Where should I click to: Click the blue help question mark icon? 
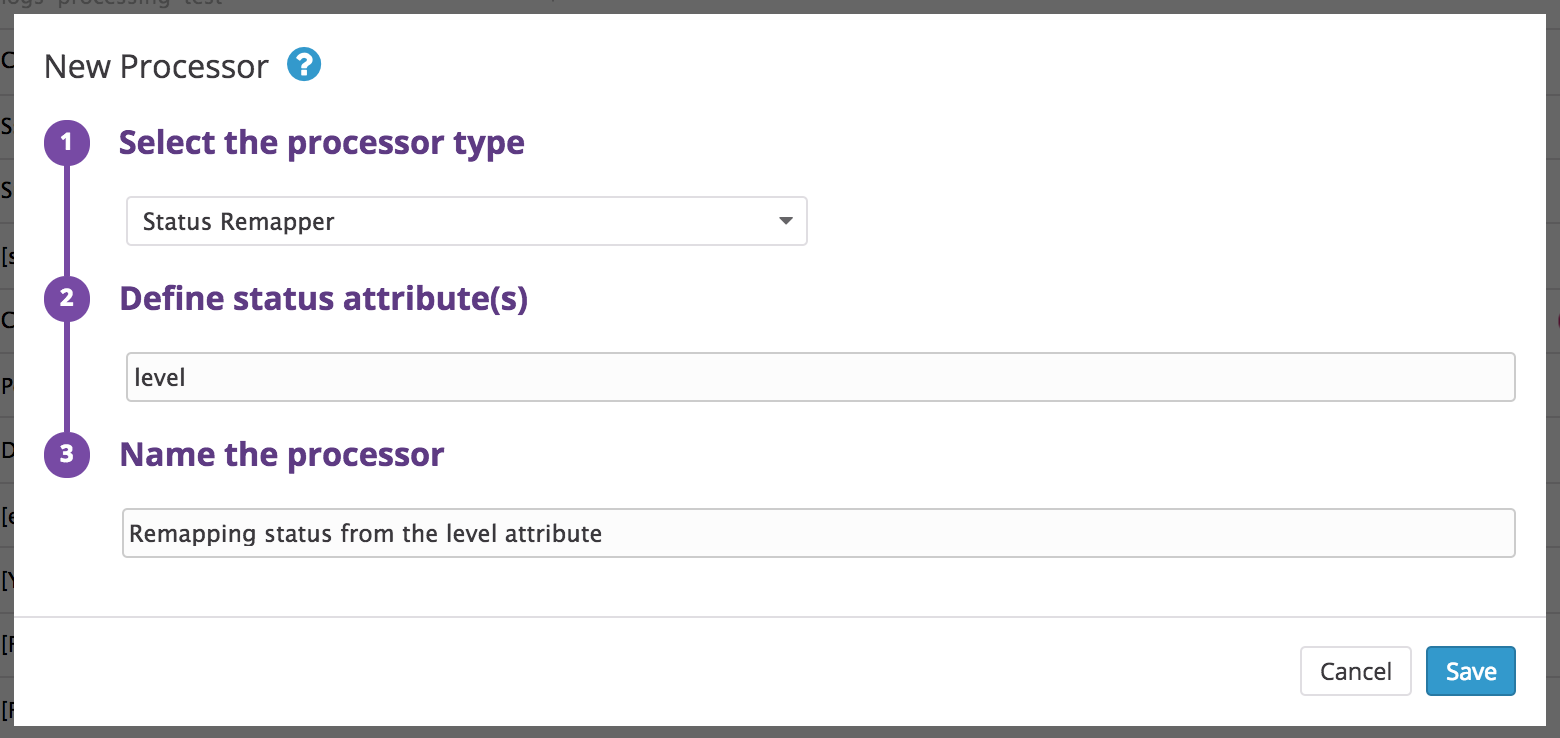tap(304, 66)
